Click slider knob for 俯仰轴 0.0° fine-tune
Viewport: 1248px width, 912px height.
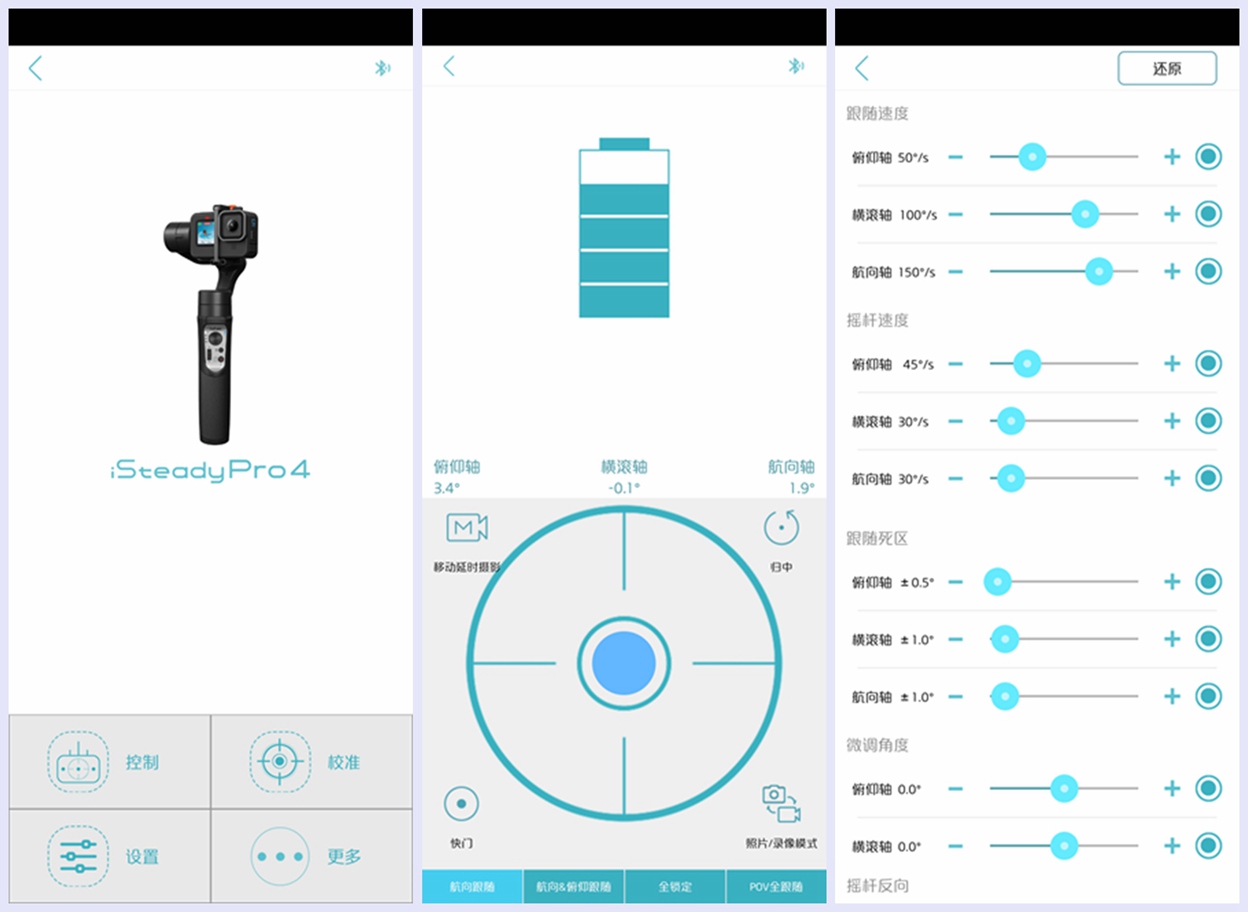pos(1064,789)
